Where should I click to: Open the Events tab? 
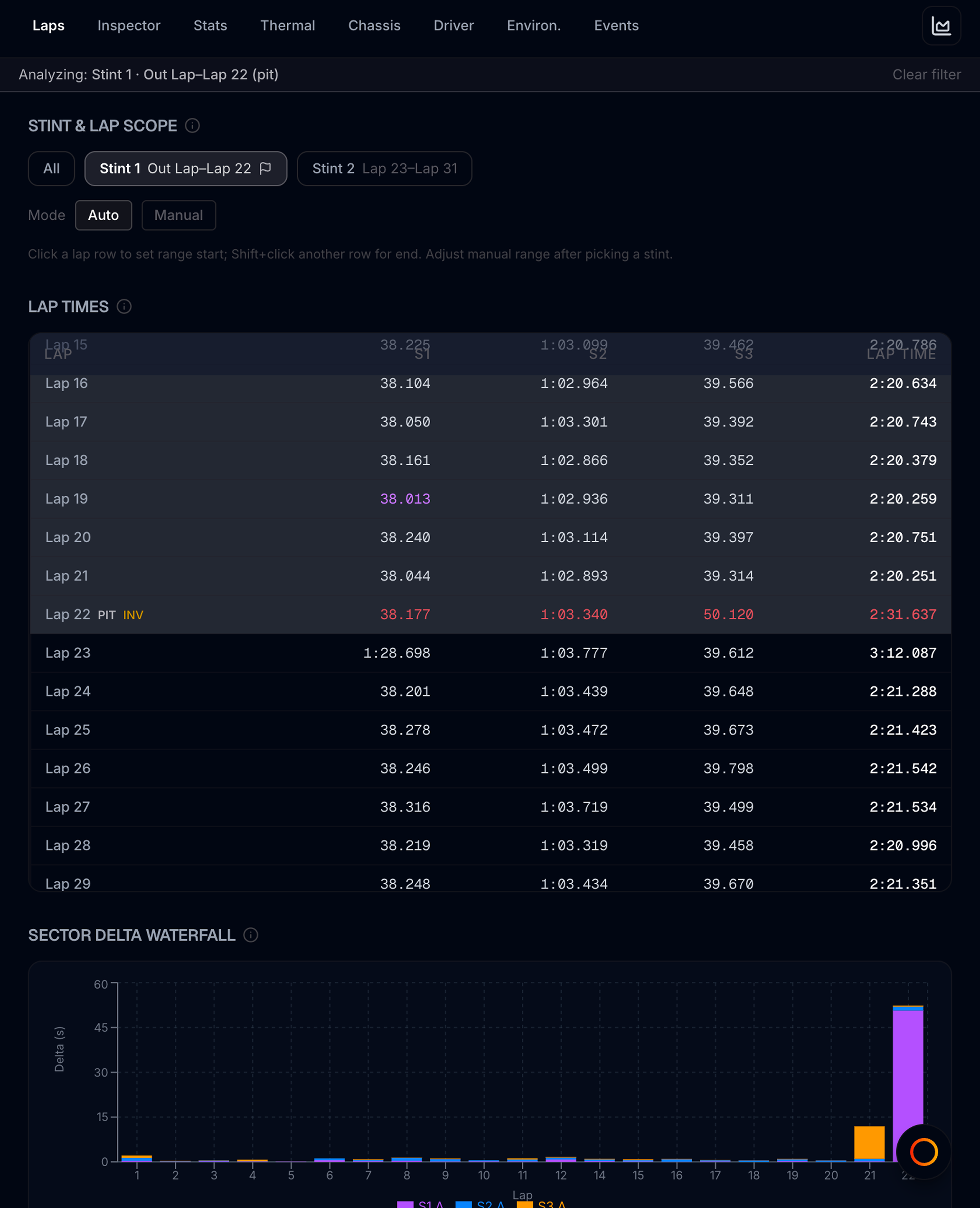(616, 25)
